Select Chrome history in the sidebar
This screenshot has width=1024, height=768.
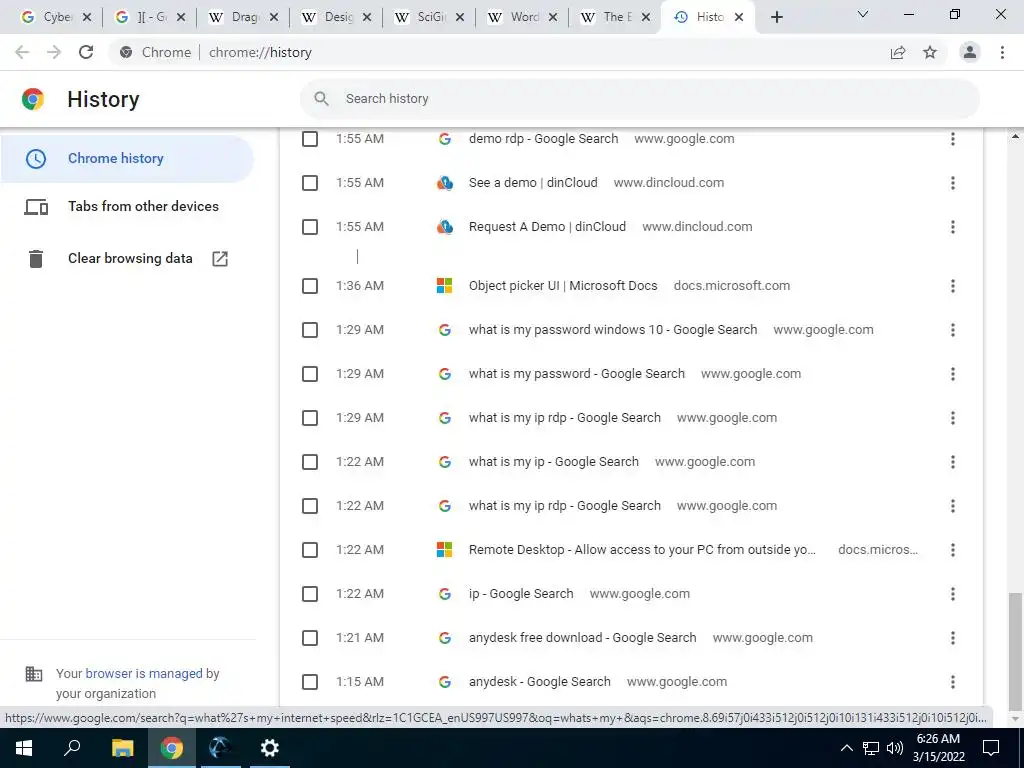coord(127,159)
